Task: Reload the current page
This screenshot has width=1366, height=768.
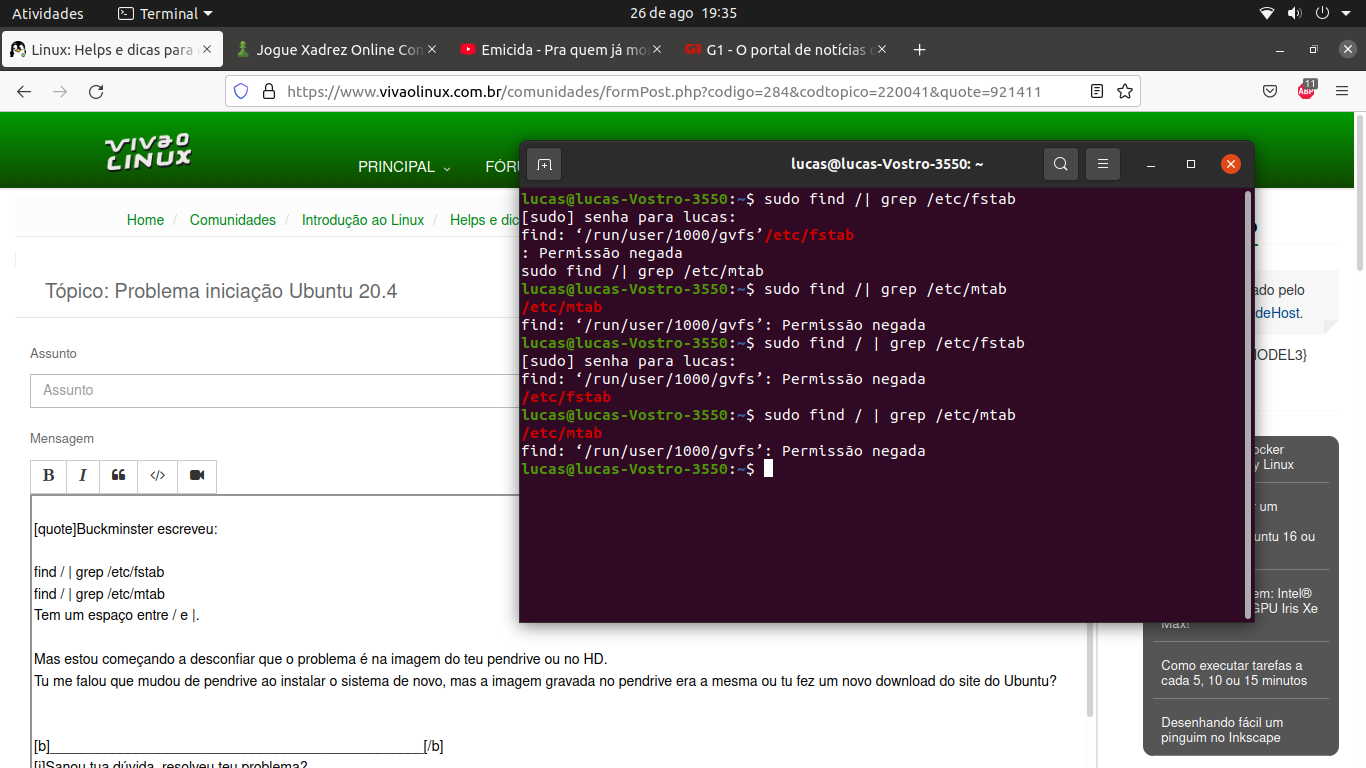Action: 96,91
